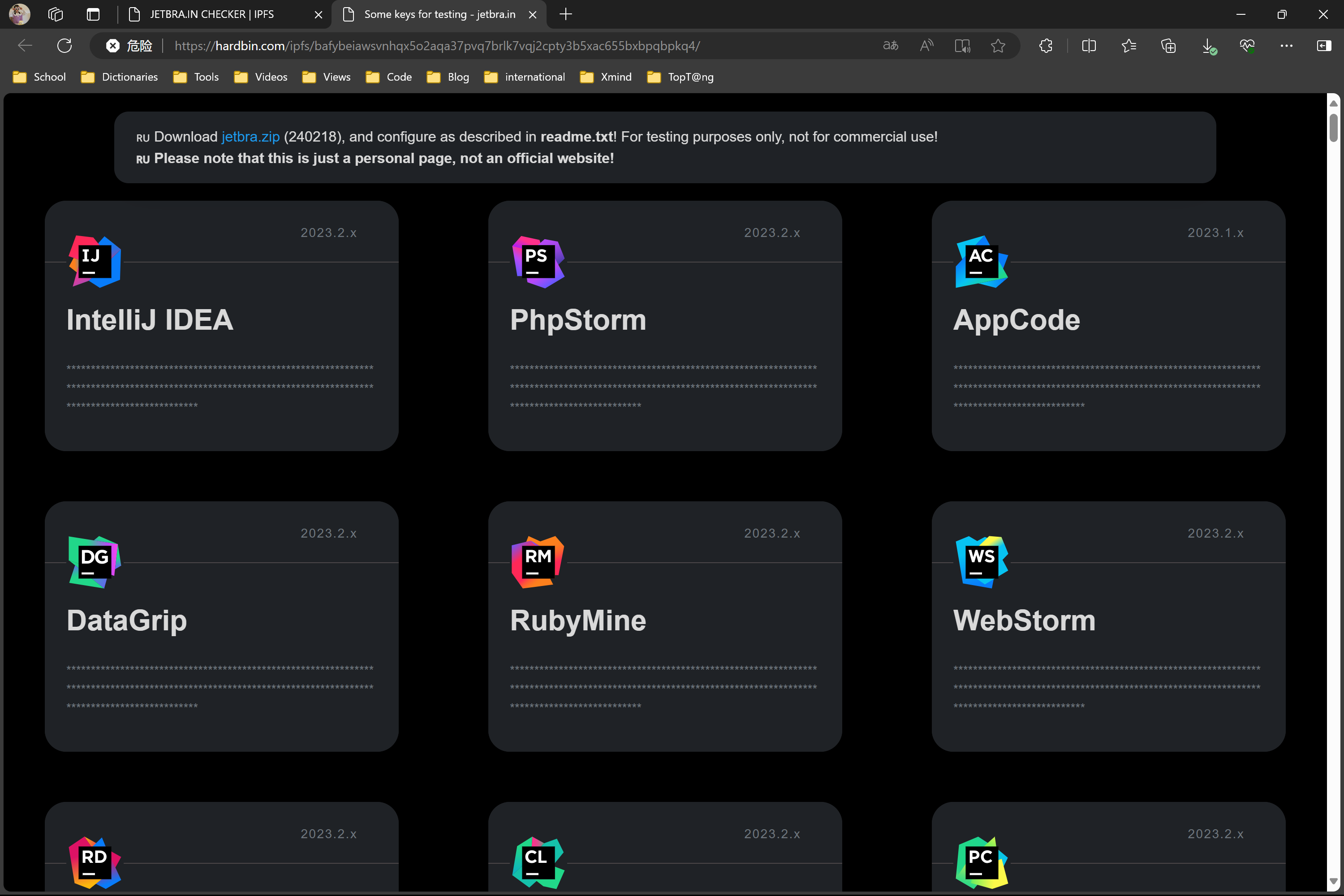1344x896 pixels.
Task: Select the Some keys for testing tab
Action: coord(439,14)
